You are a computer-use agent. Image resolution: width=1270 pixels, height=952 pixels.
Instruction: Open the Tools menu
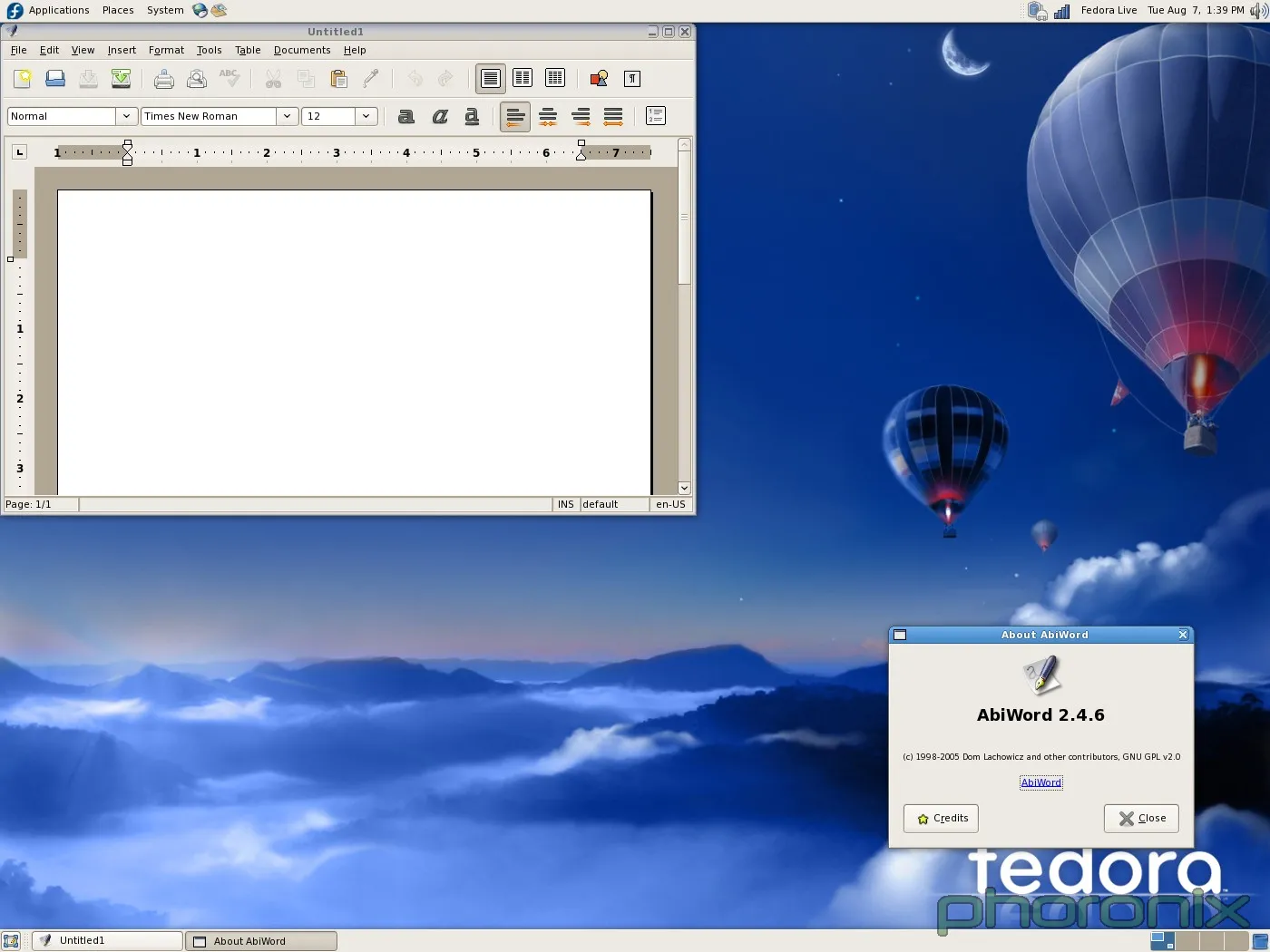209,50
